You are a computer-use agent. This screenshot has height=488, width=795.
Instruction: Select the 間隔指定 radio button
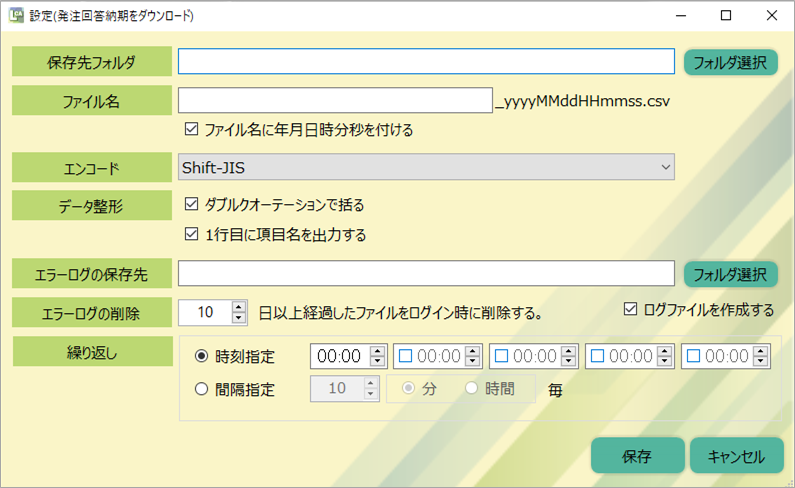pyautogui.click(x=202, y=389)
